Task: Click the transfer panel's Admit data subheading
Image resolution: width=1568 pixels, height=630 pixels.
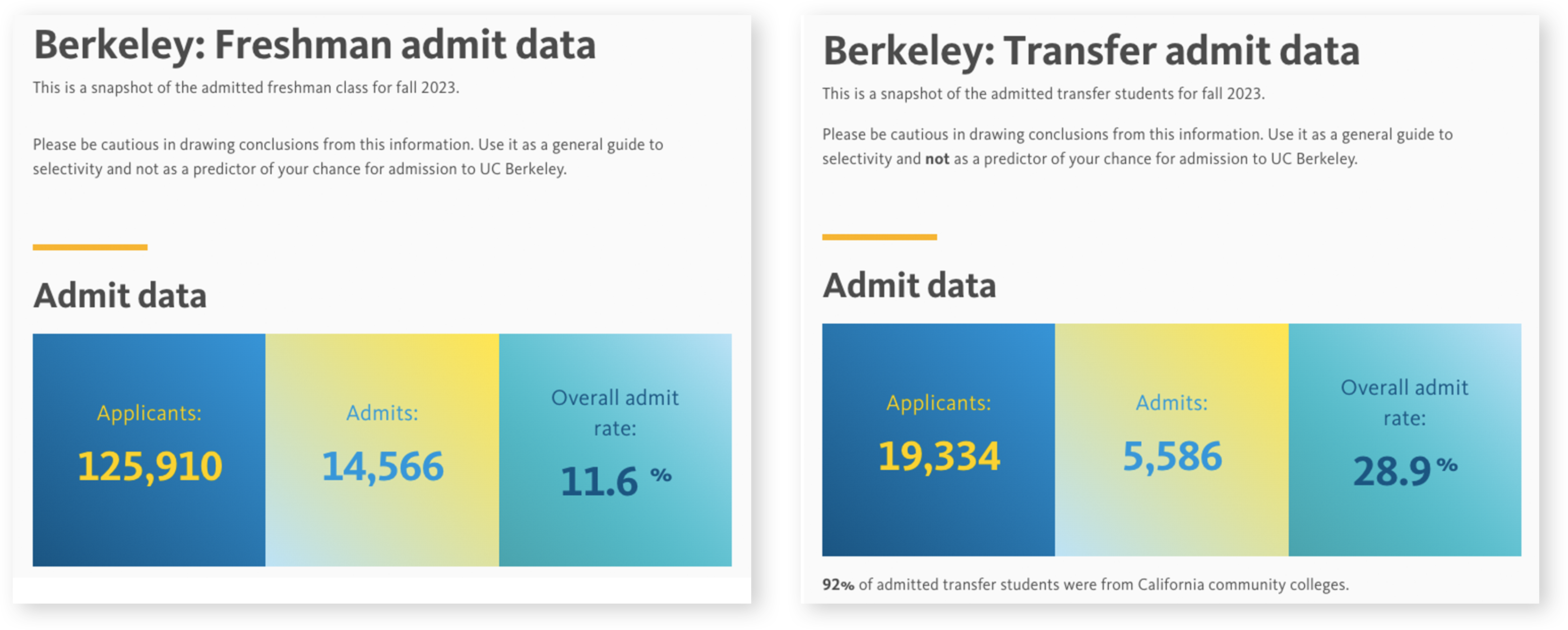Action: pyautogui.click(x=910, y=286)
